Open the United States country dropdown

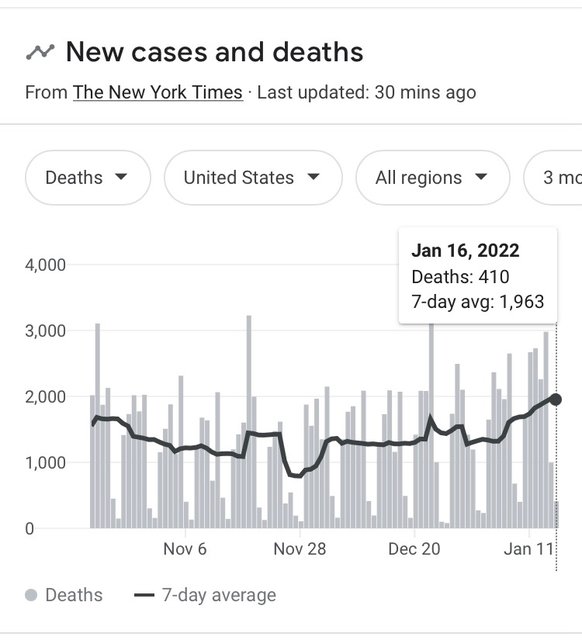(x=253, y=178)
